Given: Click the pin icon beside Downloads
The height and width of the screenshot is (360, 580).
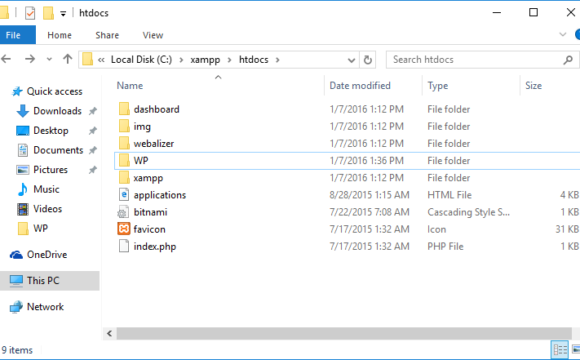Looking at the screenshot, I should pyautogui.click(x=92, y=111).
